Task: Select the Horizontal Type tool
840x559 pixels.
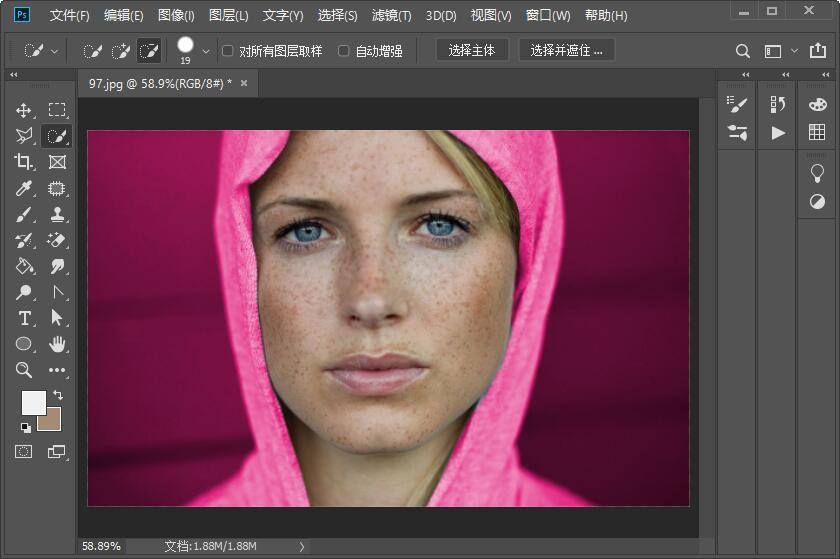Action: click(x=24, y=318)
